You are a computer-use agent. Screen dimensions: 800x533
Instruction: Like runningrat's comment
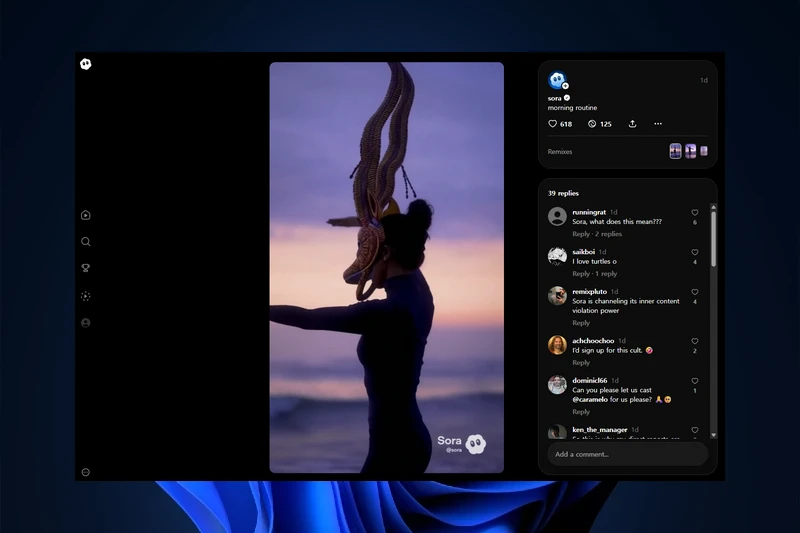(x=695, y=213)
